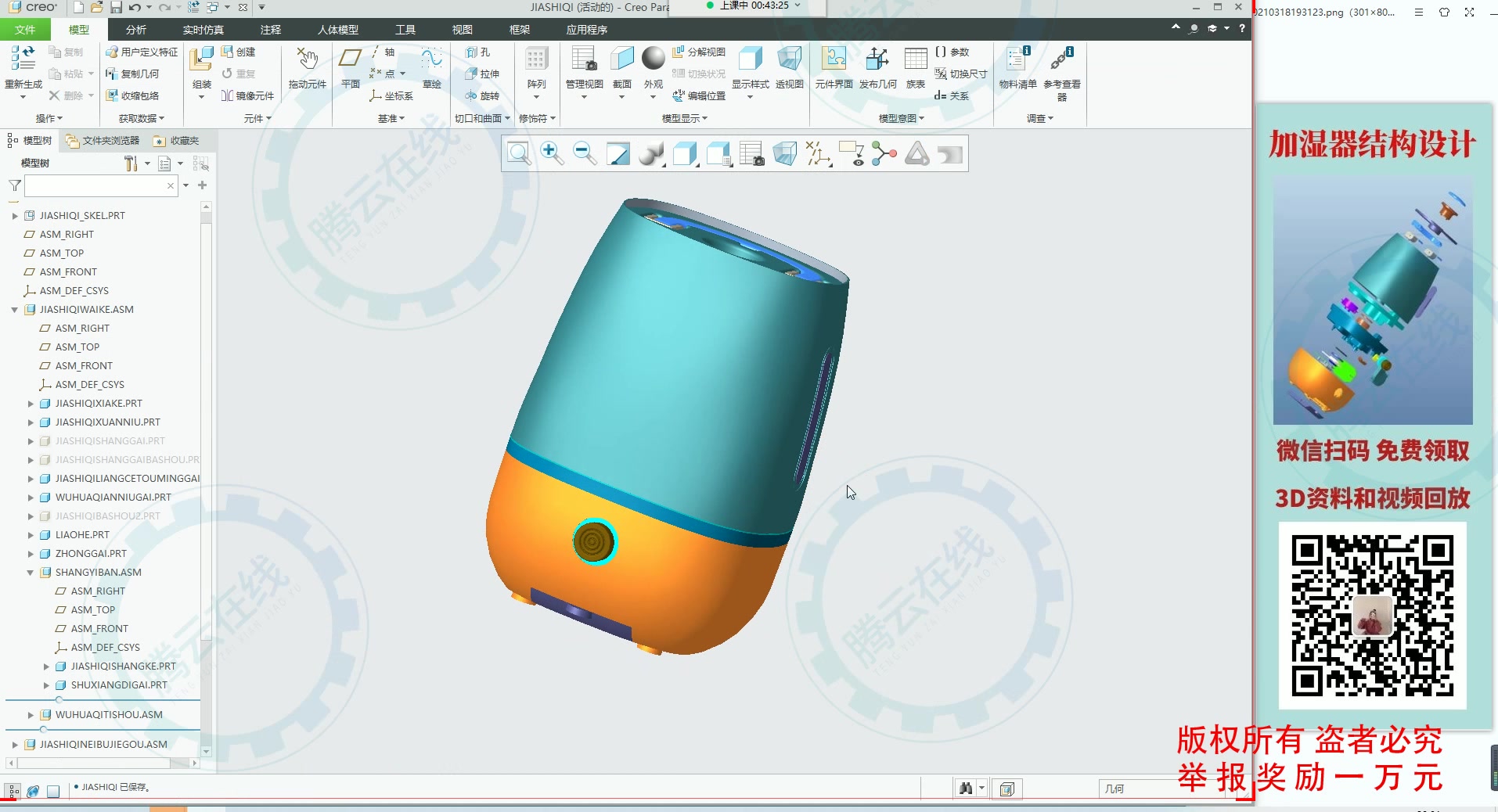Click the 拉伸 extrude button
This screenshot has width=1498, height=812.
click(x=482, y=74)
